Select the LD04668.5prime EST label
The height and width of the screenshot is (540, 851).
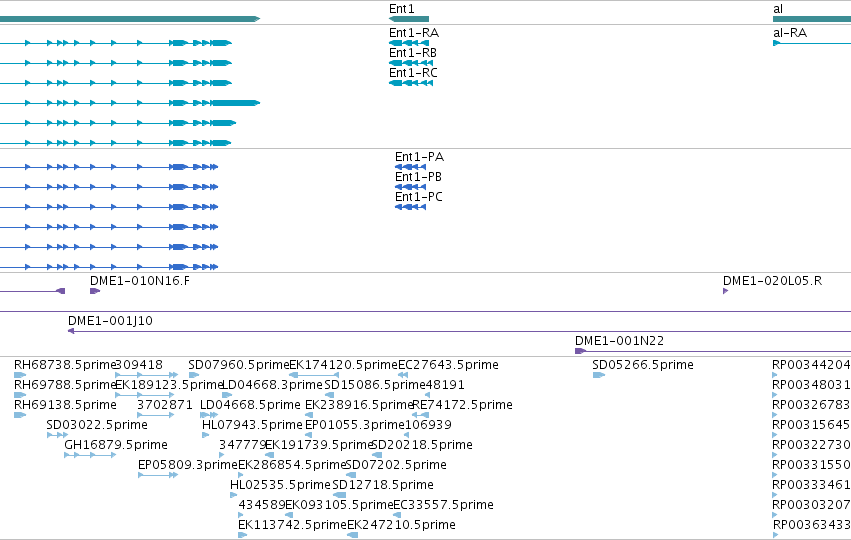(x=250, y=405)
